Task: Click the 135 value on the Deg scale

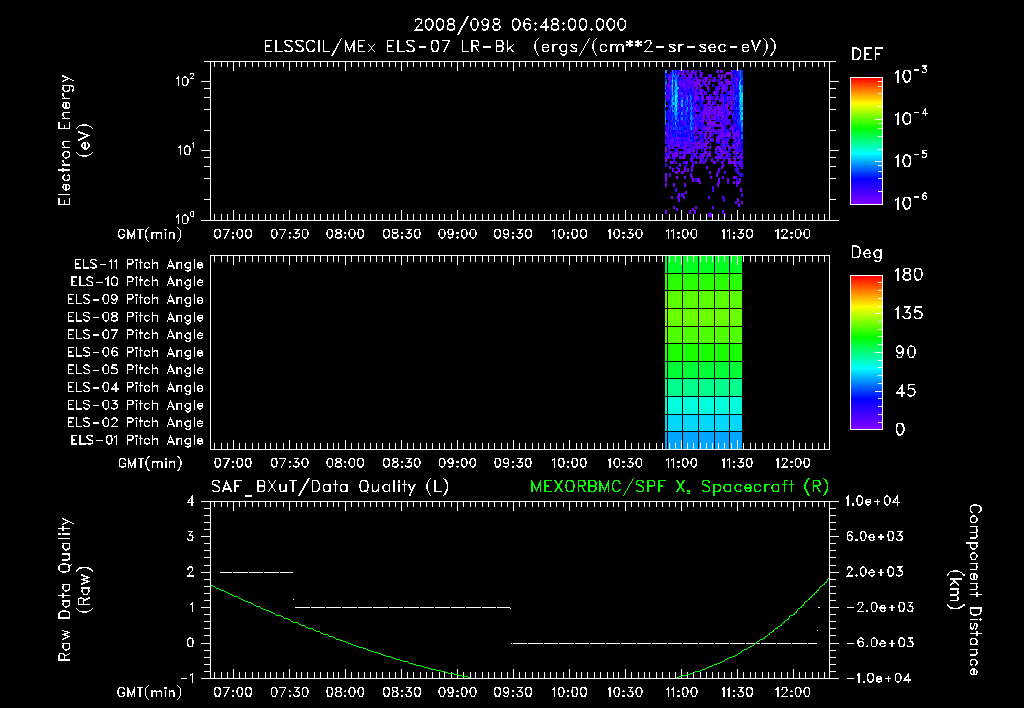Action: 908,314
